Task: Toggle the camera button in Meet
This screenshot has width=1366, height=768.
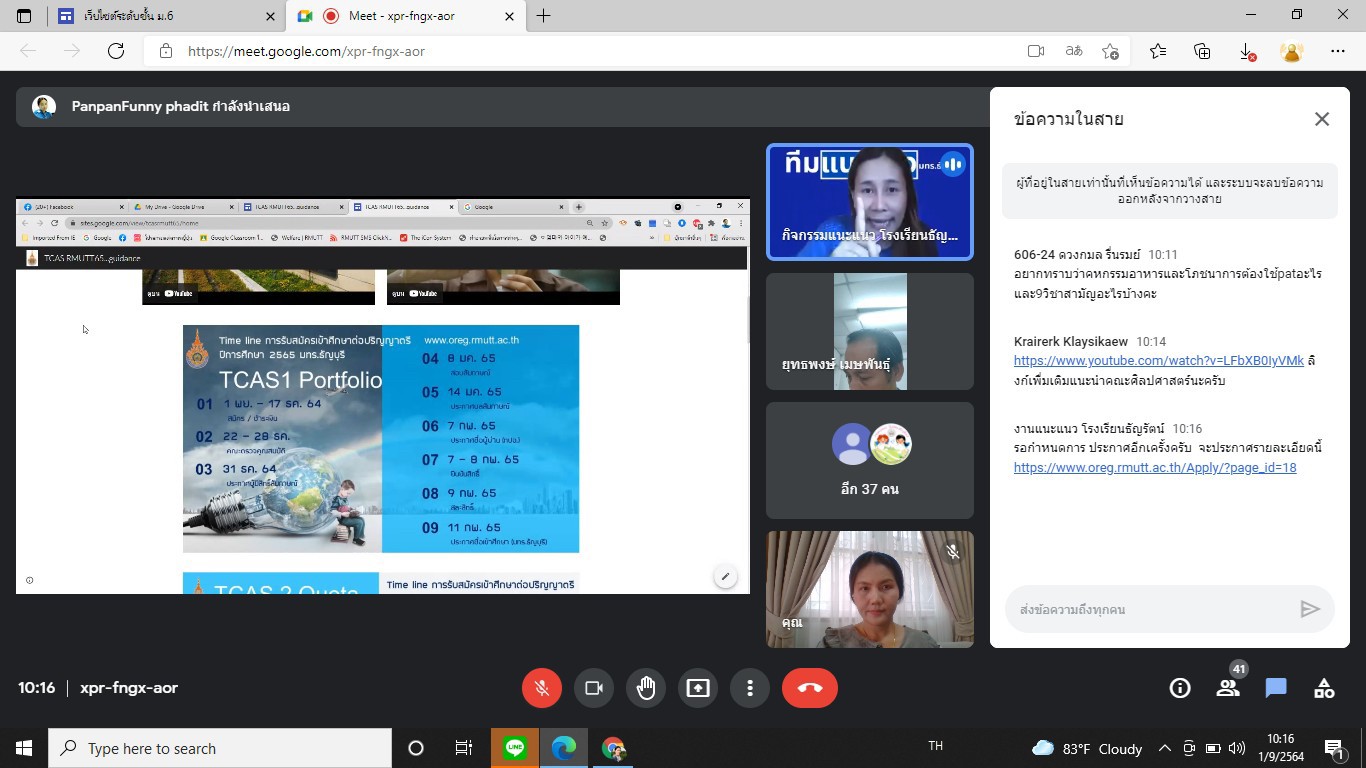Action: point(594,688)
